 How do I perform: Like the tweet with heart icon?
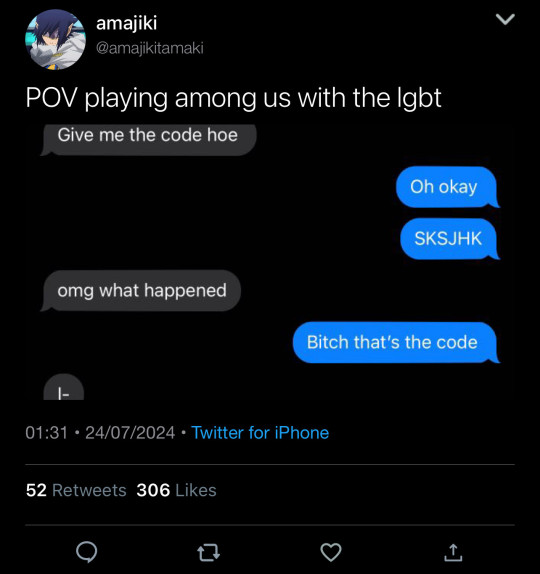[x=331, y=552]
